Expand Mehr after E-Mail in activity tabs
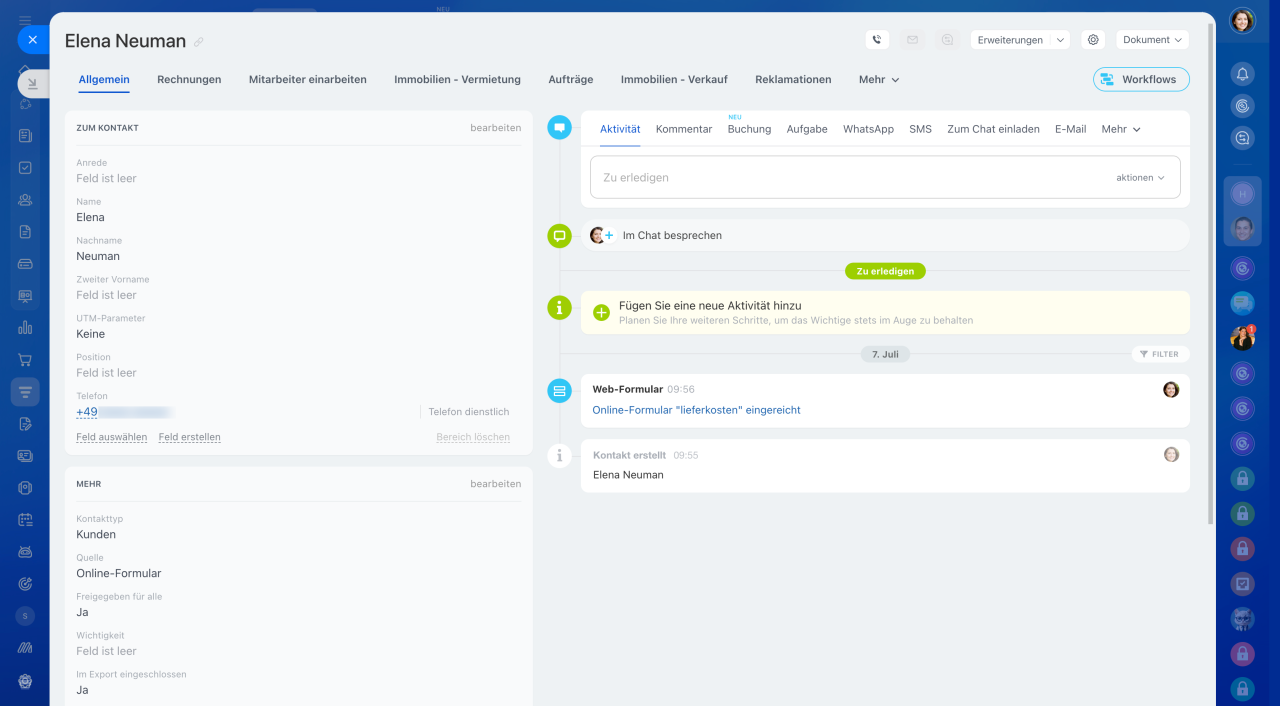This screenshot has height=706, width=1280. 1121,129
